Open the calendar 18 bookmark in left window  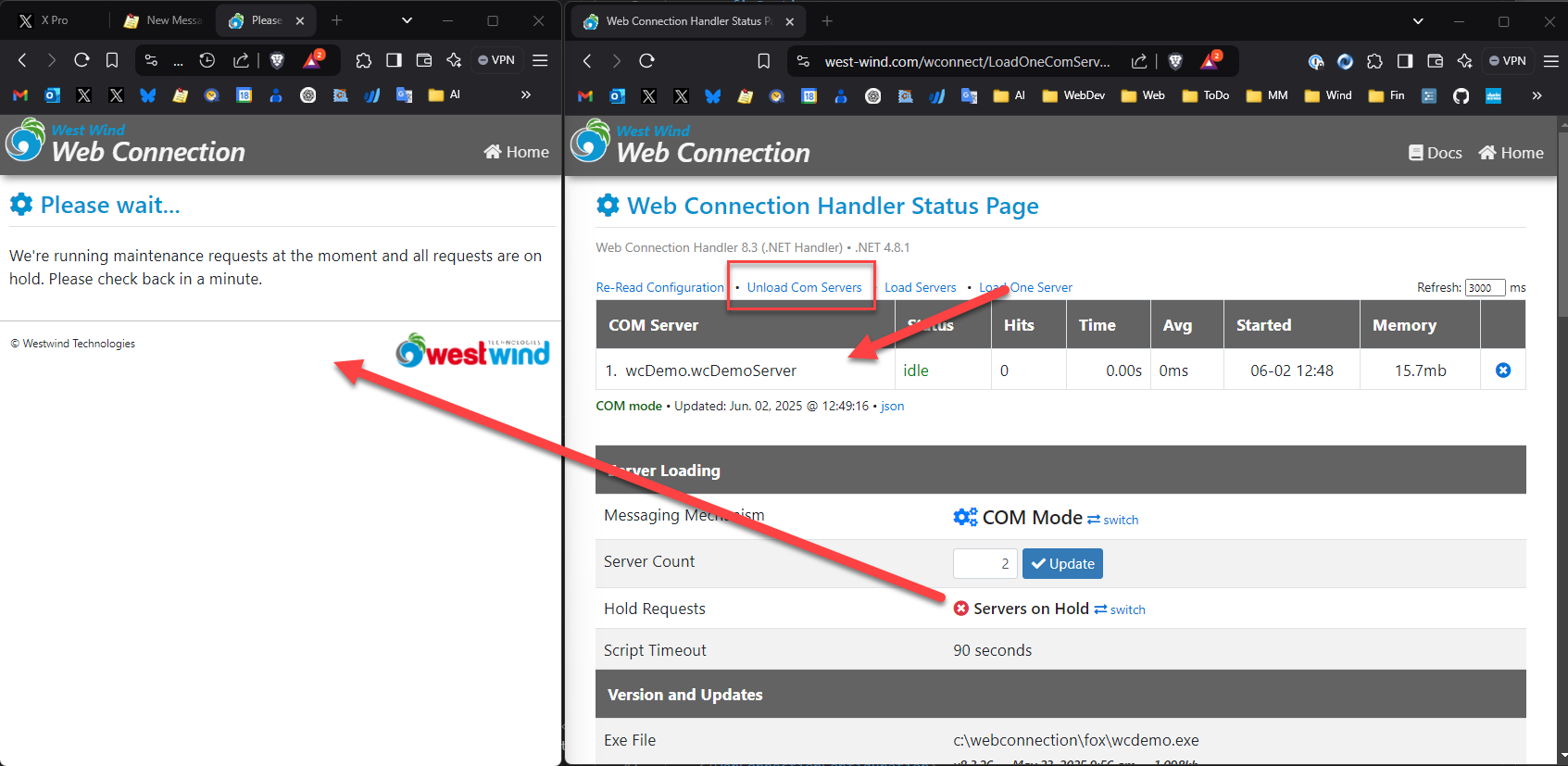[244, 94]
